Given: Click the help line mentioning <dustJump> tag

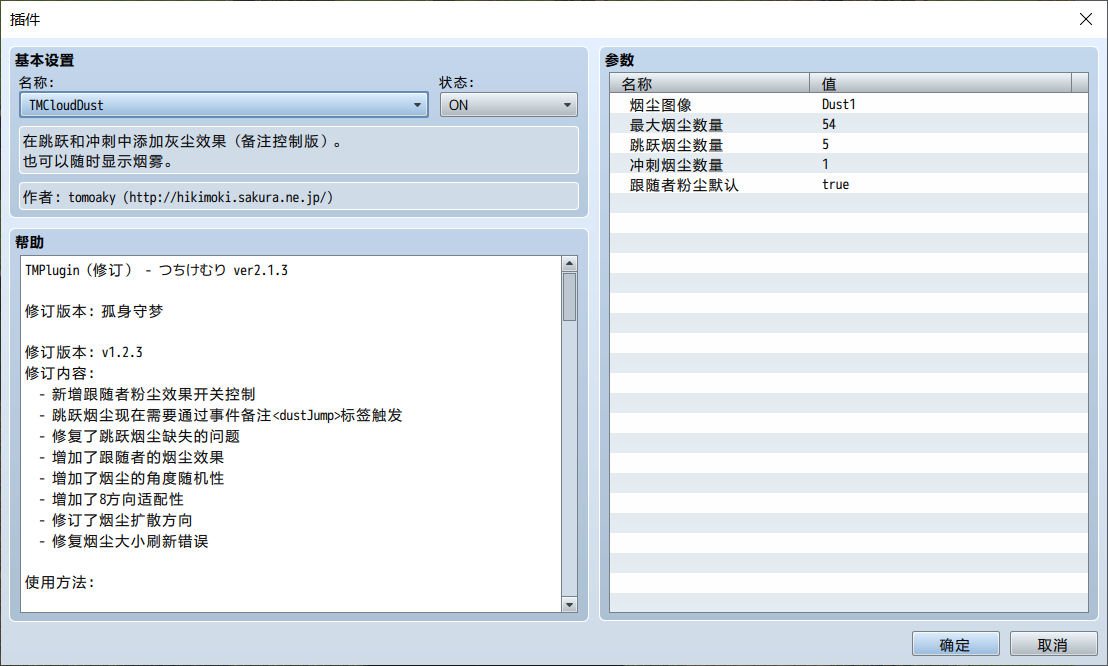Looking at the screenshot, I should (220, 415).
